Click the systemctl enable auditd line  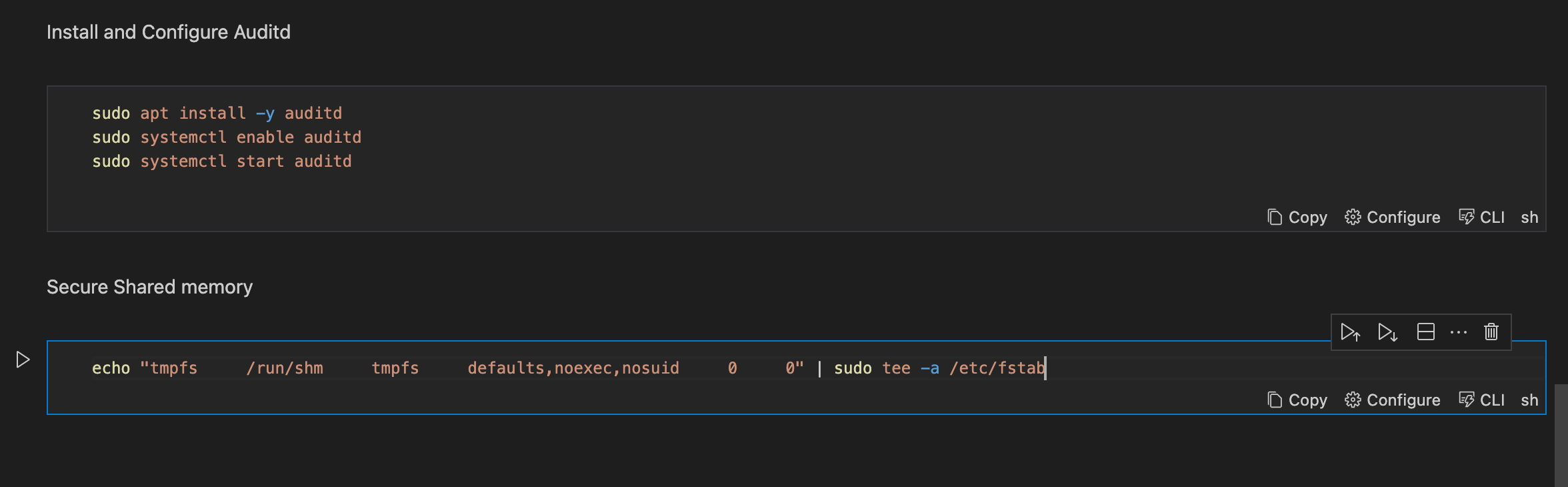tap(227, 137)
